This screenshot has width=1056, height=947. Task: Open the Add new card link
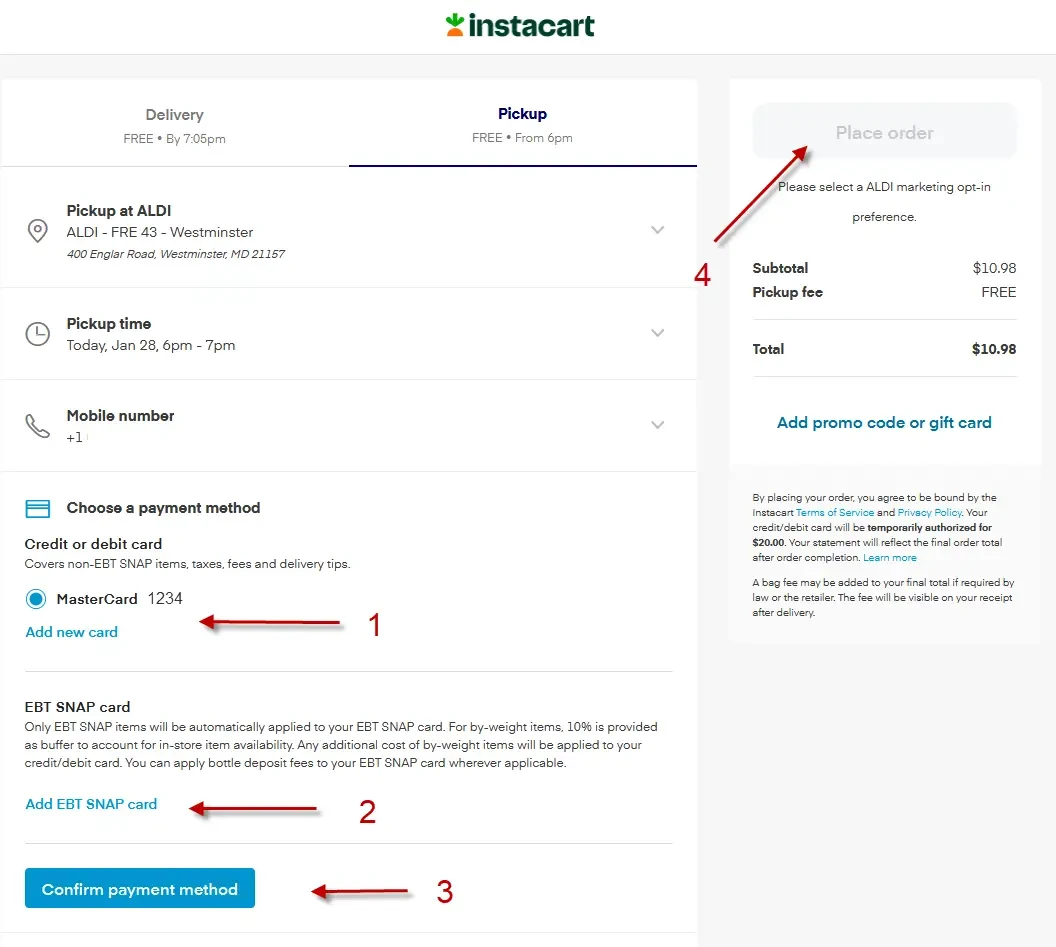coord(71,632)
